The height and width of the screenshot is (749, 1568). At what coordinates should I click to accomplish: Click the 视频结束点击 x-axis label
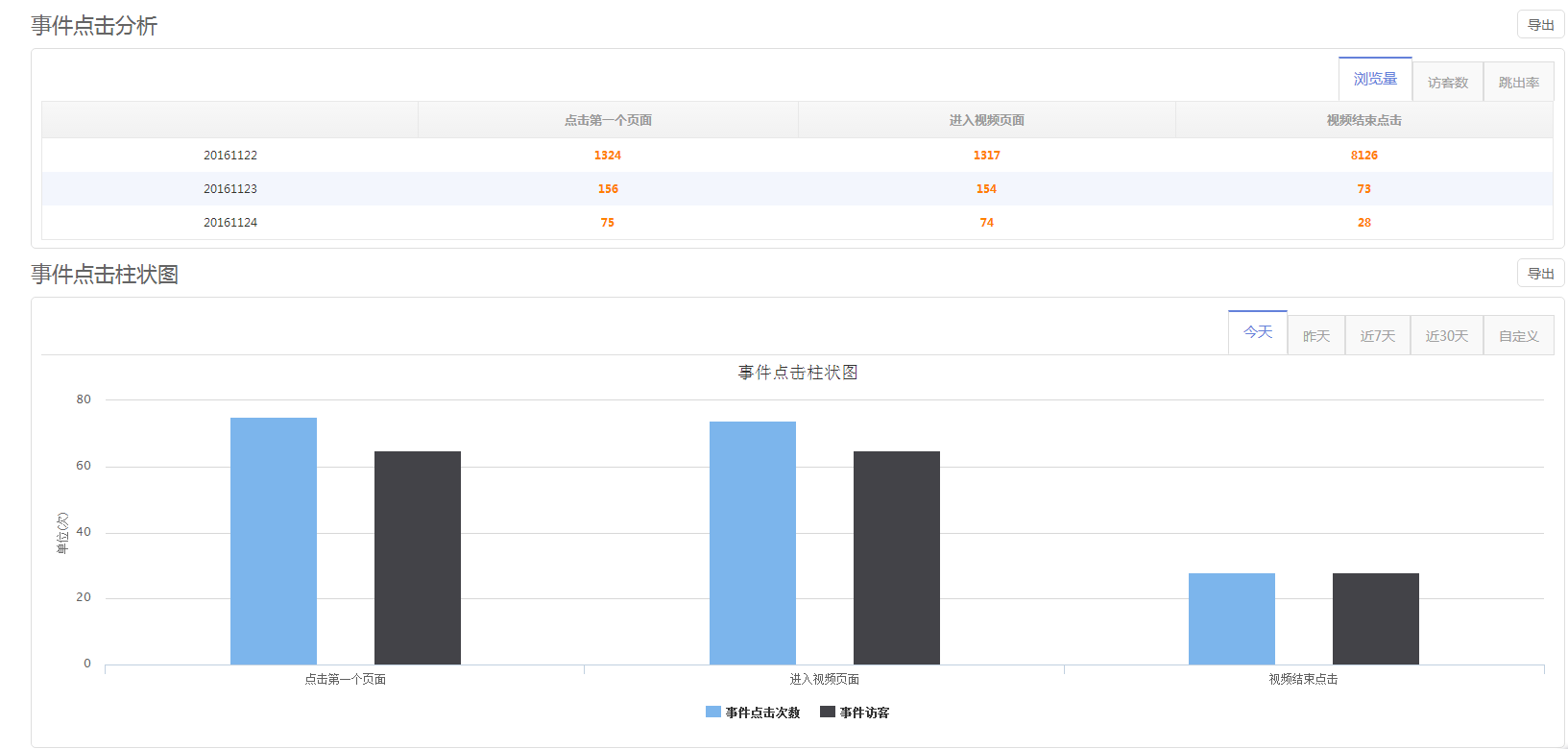pos(1303,679)
